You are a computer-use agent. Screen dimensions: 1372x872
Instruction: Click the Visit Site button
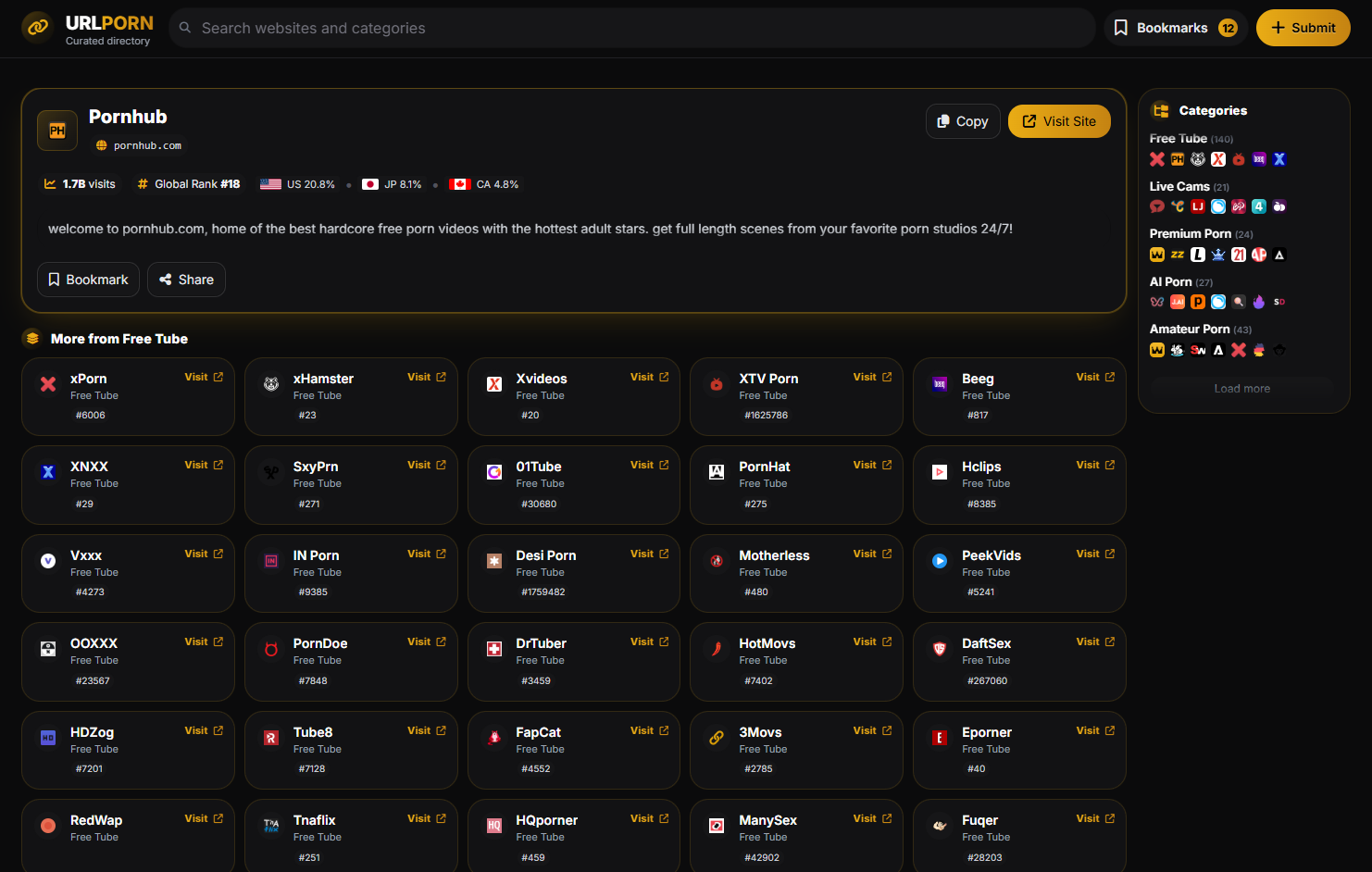(x=1059, y=121)
